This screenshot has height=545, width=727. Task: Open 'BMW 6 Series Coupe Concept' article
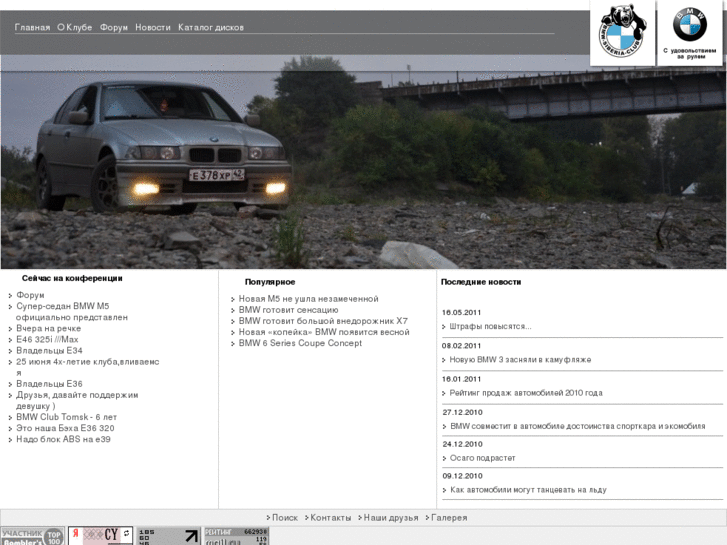(x=300, y=343)
